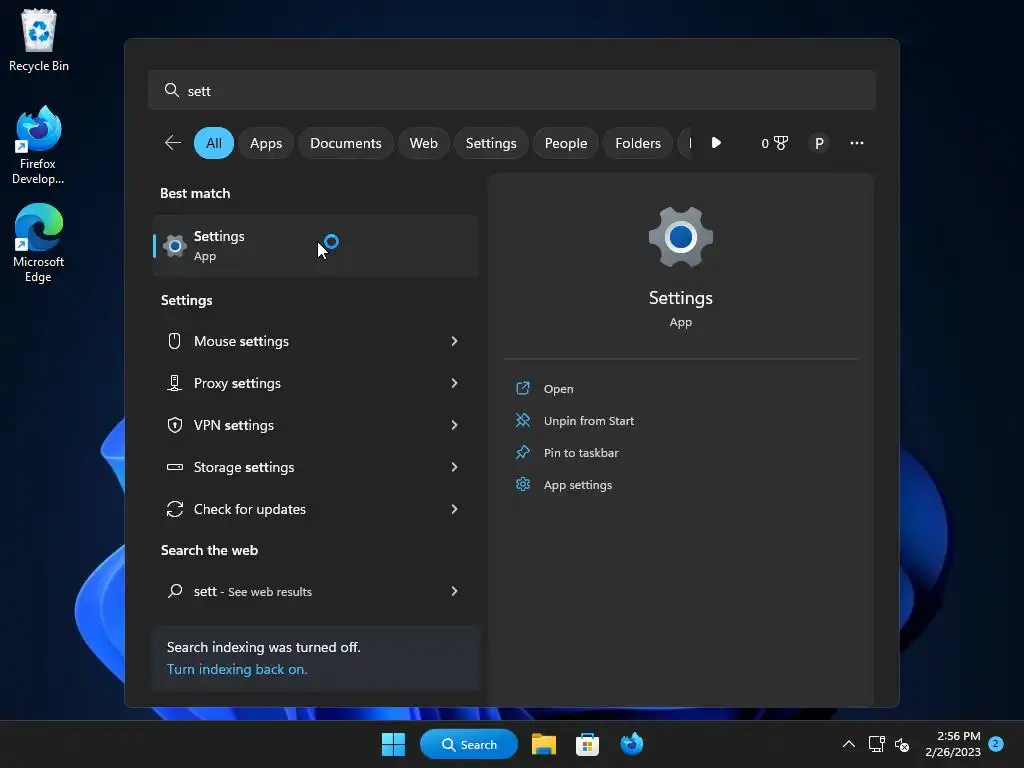Expand sett web results chevron

click(x=454, y=591)
